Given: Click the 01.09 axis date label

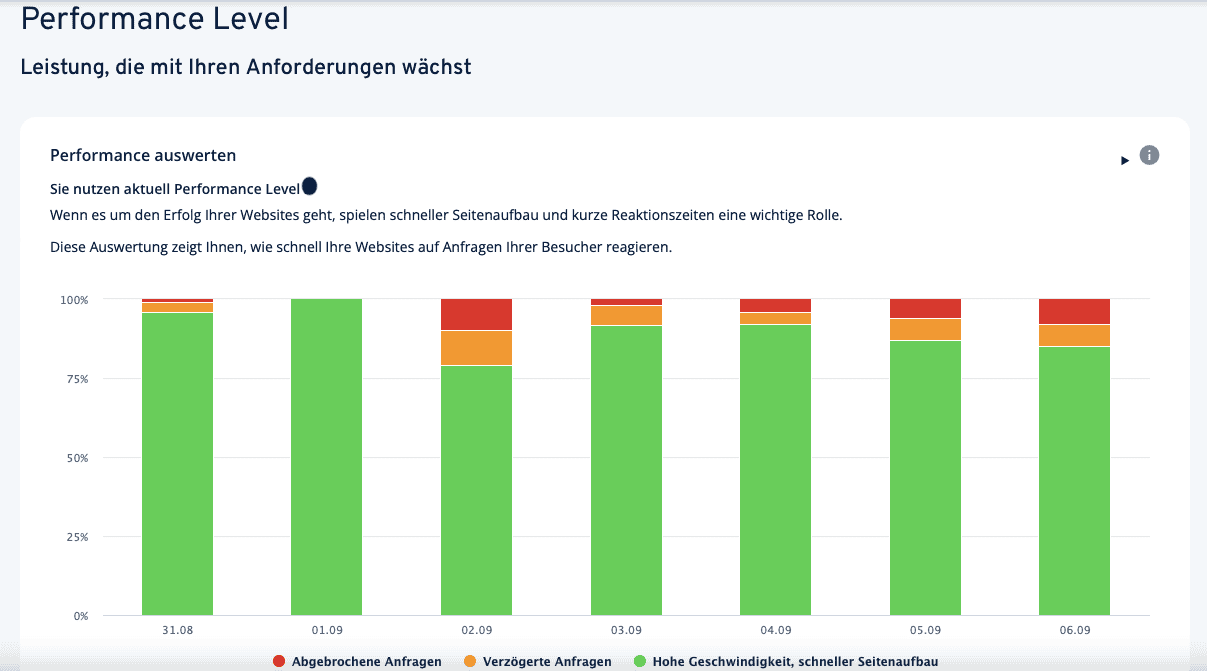Looking at the screenshot, I should pyautogui.click(x=327, y=631).
